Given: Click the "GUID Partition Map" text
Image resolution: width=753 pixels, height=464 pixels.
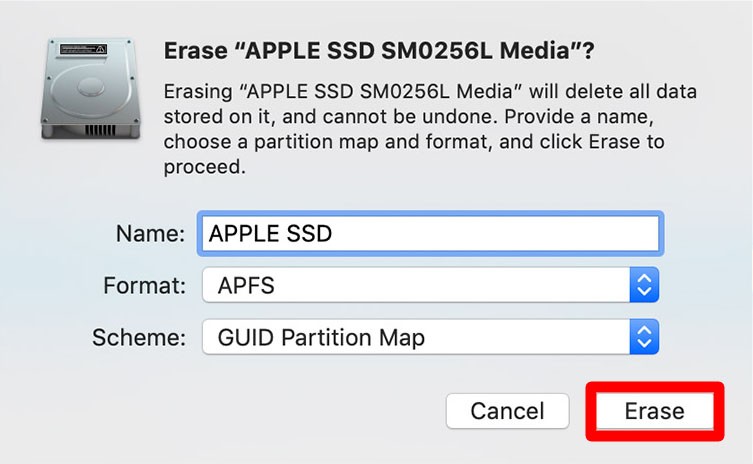Looking at the screenshot, I should [321, 338].
